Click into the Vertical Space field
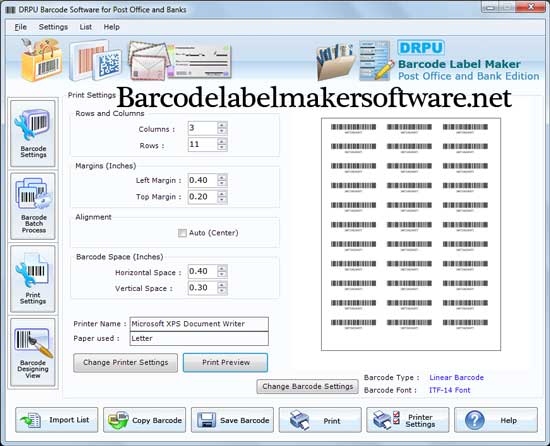The width and height of the screenshot is (550, 446). (x=203, y=288)
